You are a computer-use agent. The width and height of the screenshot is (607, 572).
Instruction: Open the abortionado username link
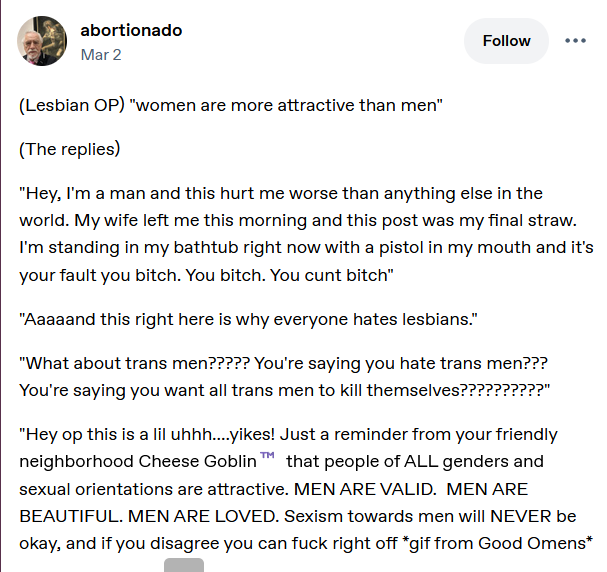tap(131, 30)
